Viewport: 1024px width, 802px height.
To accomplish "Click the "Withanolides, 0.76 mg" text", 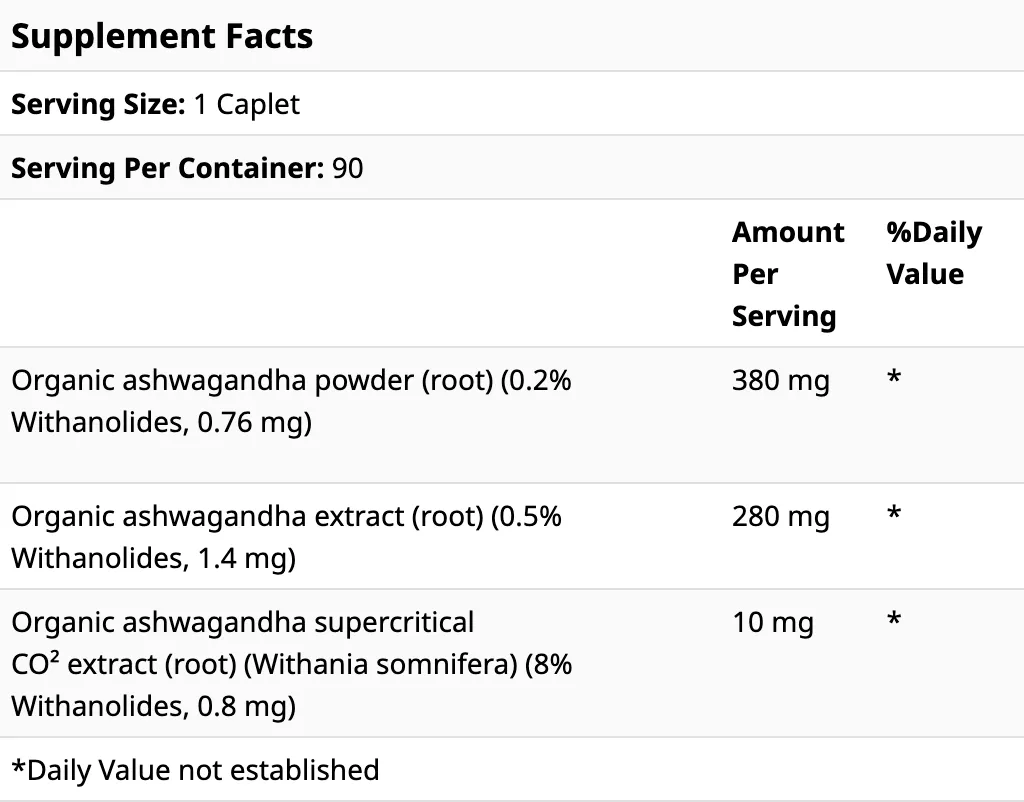I will [x=161, y=423].
